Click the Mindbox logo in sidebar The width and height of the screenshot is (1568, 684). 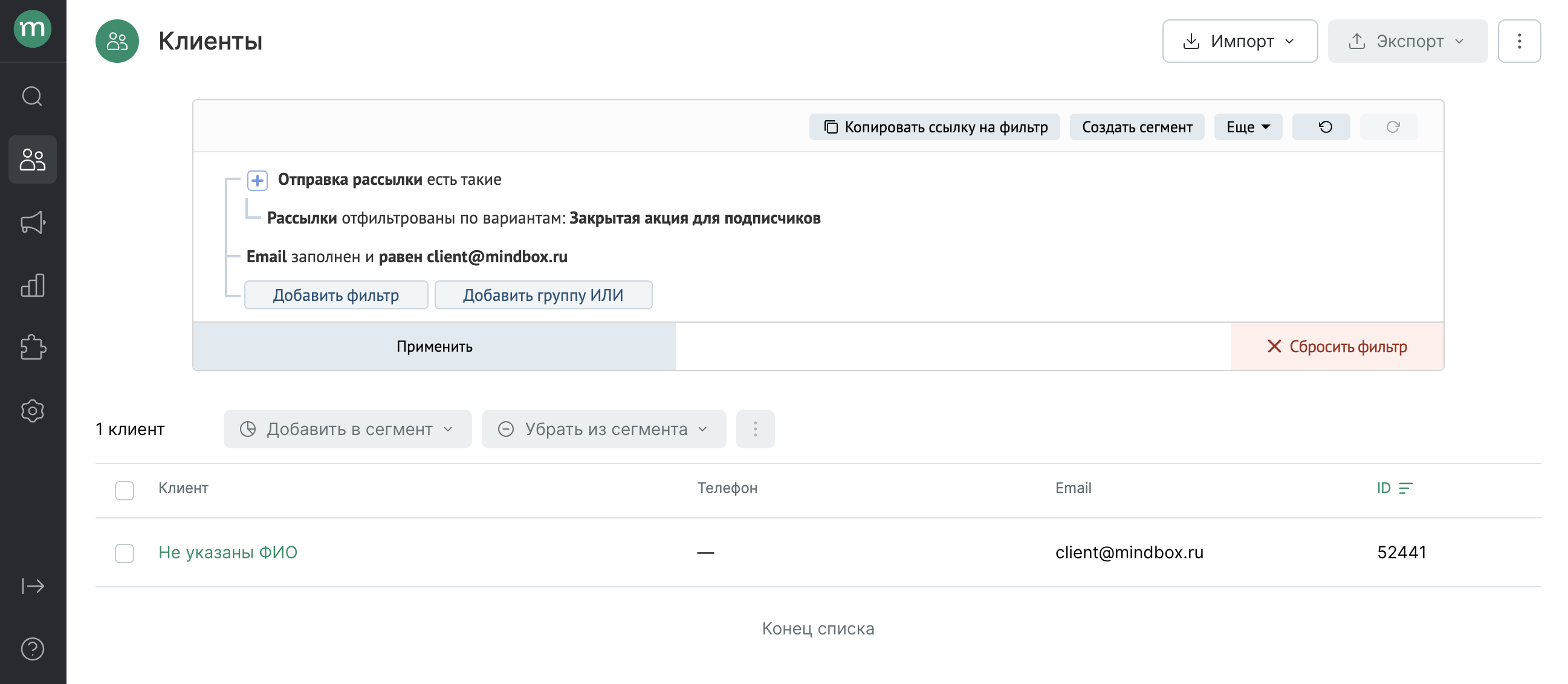pyautogui.click(x=32, y=28)
